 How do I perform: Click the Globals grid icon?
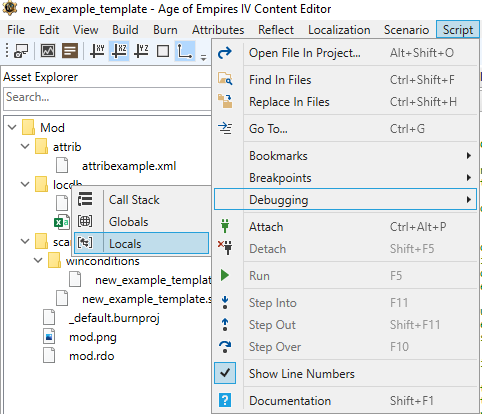(85, 221)
